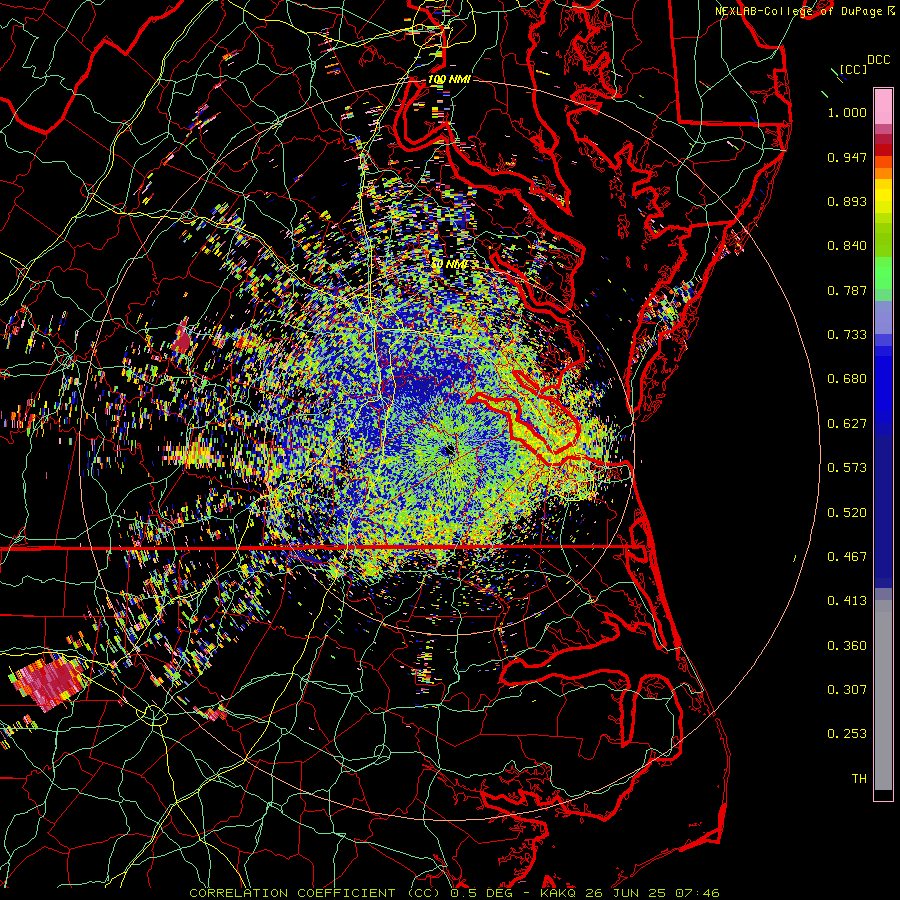The width and height of the screenshot is (900, 900).
Task: Click the 0.307 legend label
Action: pos(847,690)
